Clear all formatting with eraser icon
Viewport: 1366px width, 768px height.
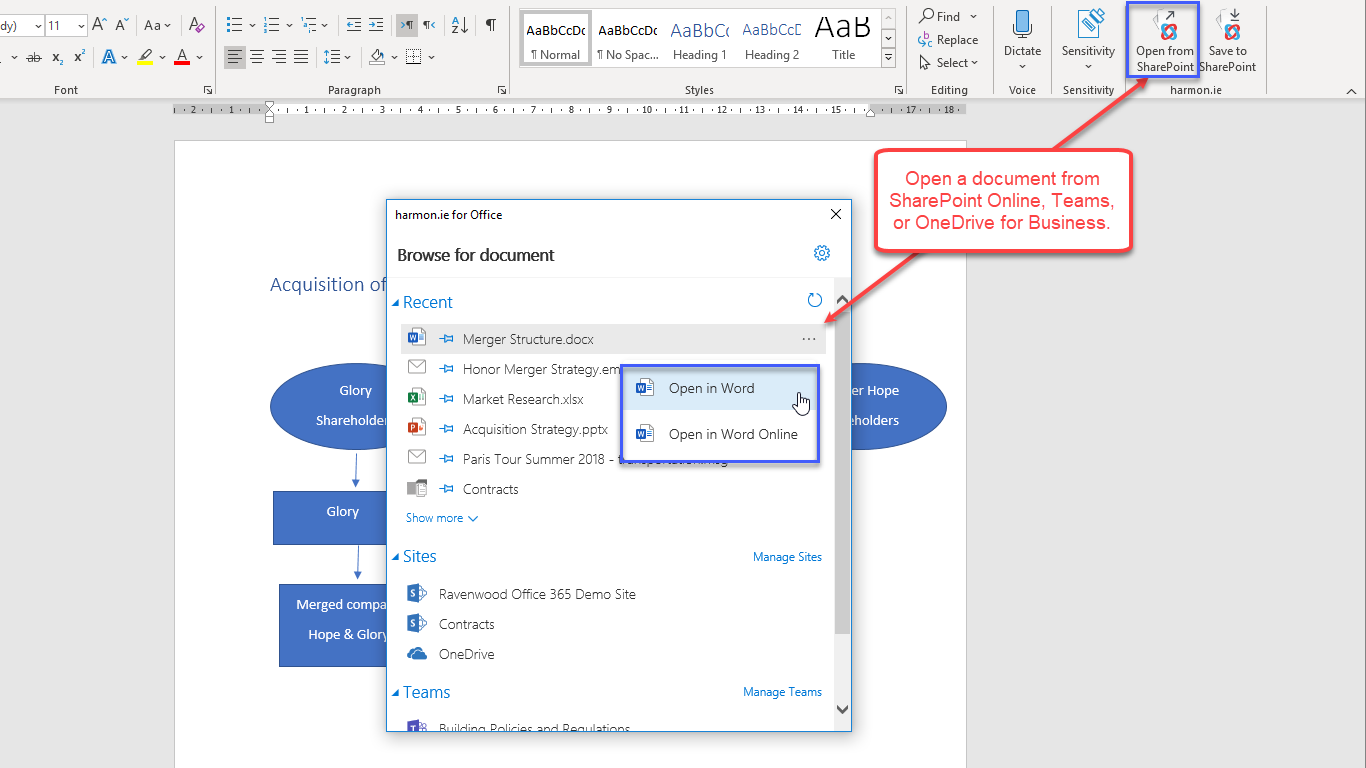(197, 25)
